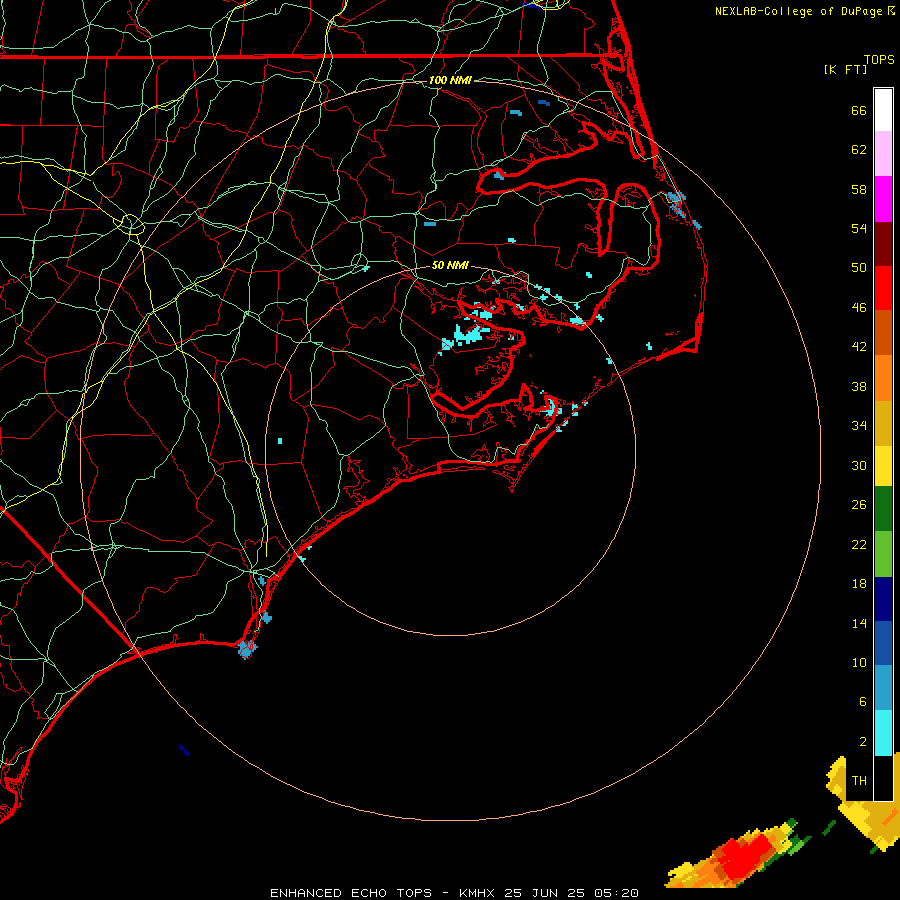
Task: Click "ENHANCED ECHO TOPS" in the caption
Action: click(351, 893)
